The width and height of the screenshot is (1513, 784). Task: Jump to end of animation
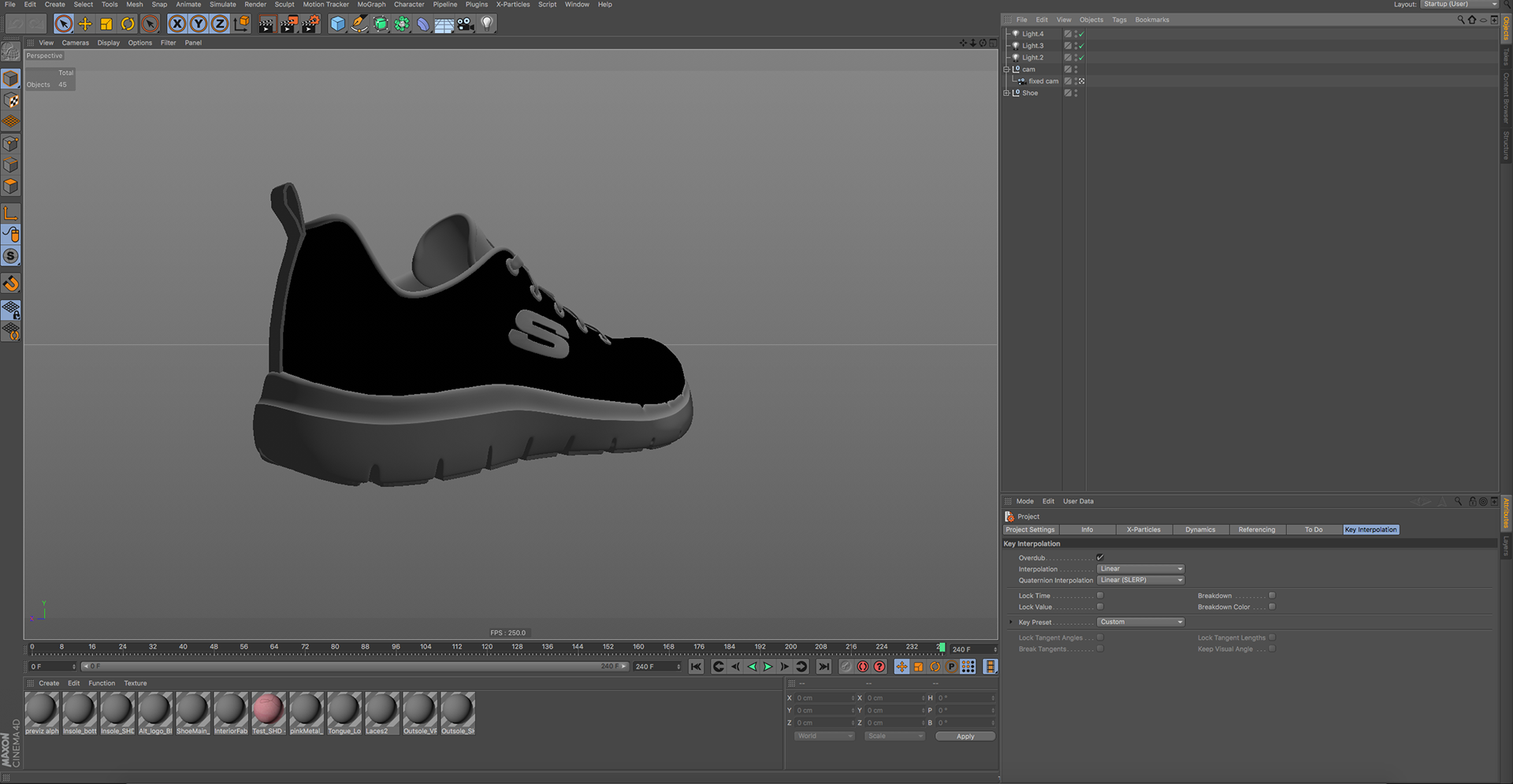pyautogui.click(x=823, y=667)
